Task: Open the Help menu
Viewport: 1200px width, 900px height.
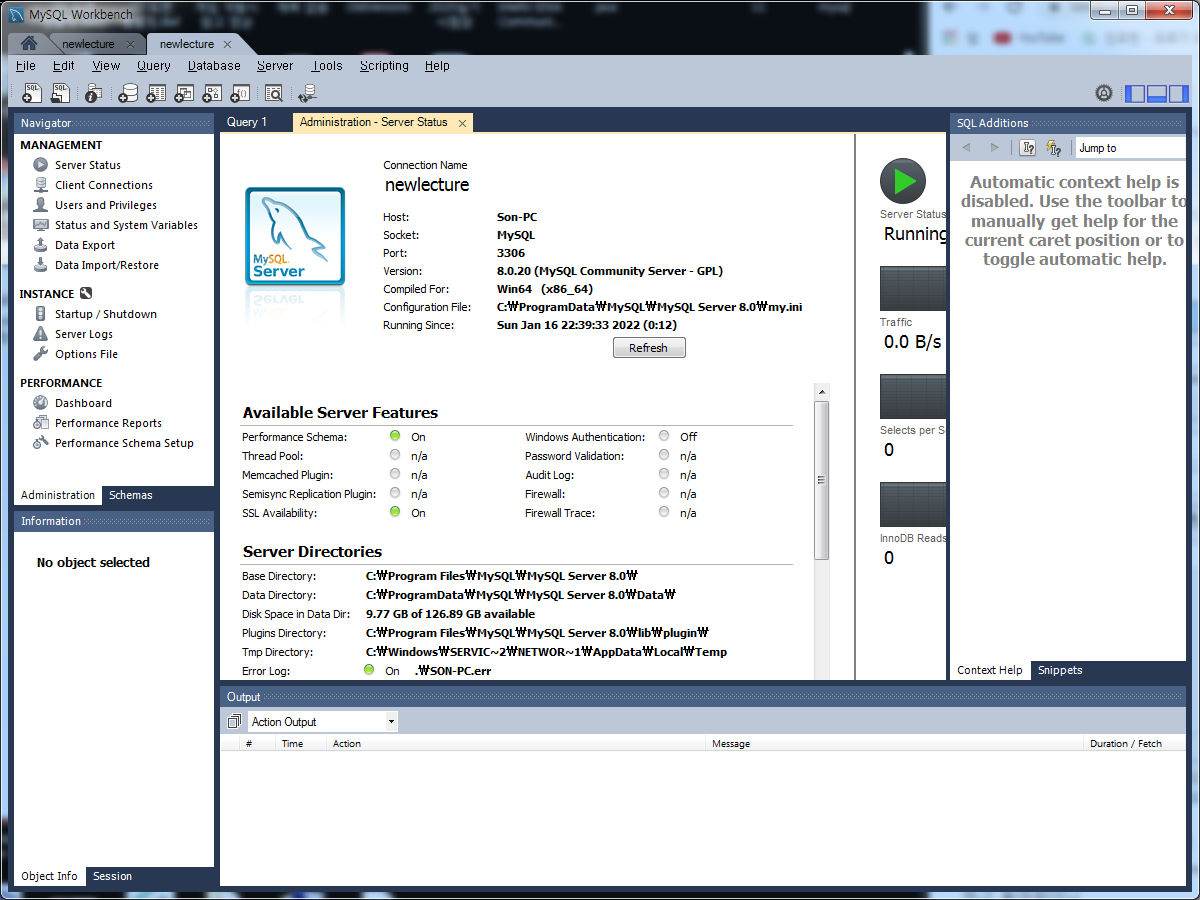Action: (x=437, y=66)
